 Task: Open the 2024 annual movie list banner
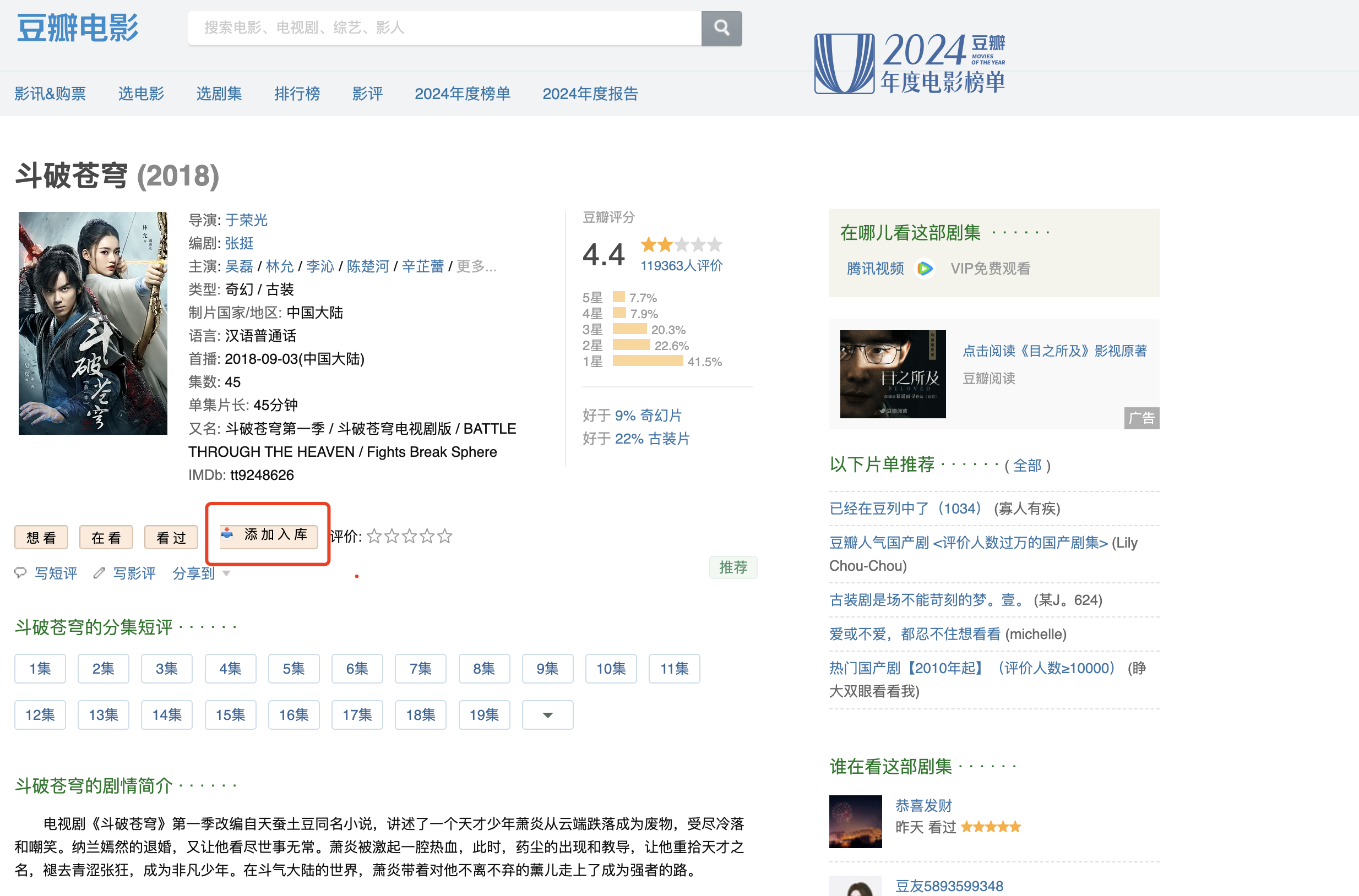click(x=910, y=63)
